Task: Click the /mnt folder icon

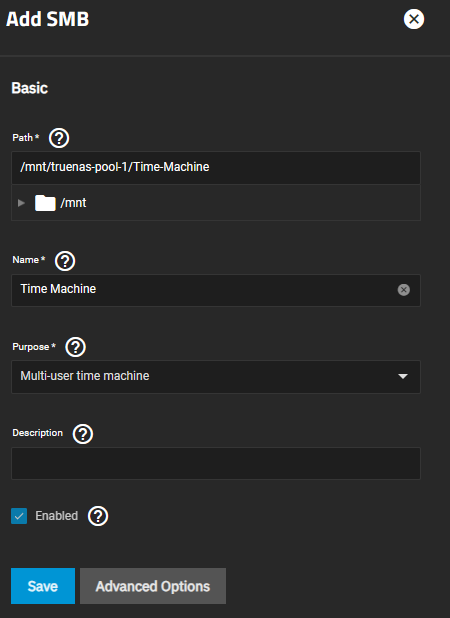Action: [45, 203]
